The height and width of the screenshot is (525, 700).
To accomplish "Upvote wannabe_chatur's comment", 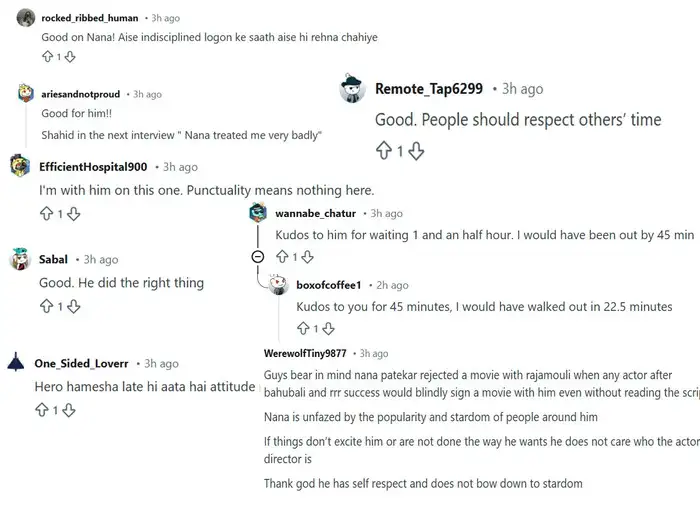I will (x=282, y=258).
